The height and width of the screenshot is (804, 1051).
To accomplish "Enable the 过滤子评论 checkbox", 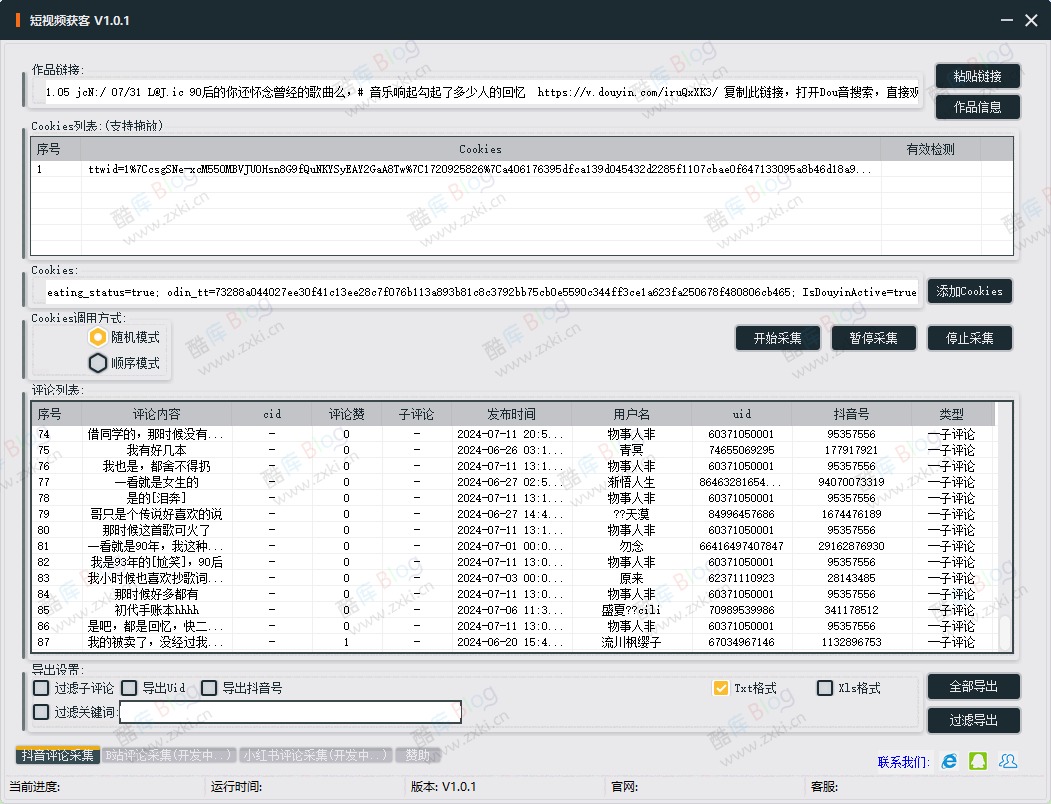I will coord(41,688).
